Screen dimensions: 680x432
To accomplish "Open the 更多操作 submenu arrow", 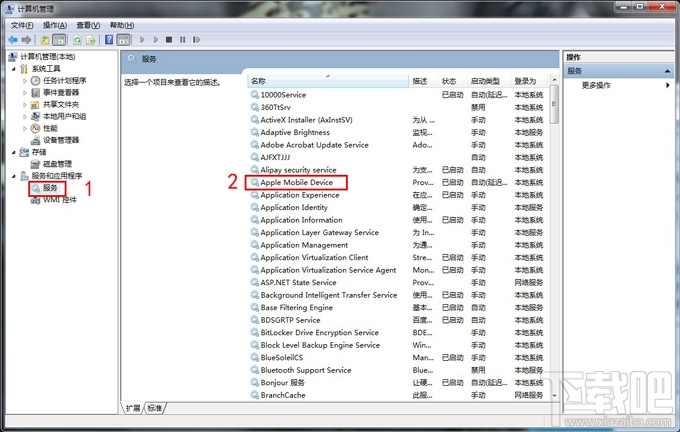I will (x=668, y=85).
